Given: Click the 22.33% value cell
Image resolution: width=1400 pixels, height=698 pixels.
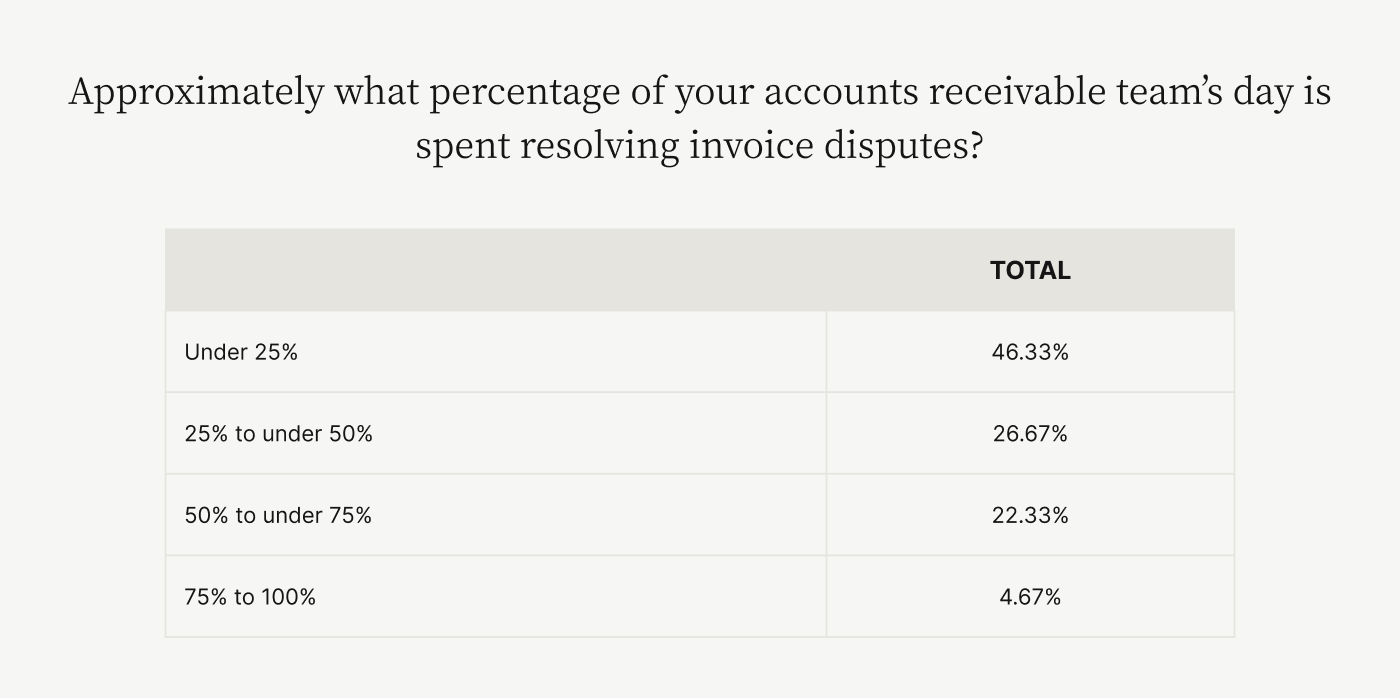Looking at the screenshot, I should (1030, 515).
